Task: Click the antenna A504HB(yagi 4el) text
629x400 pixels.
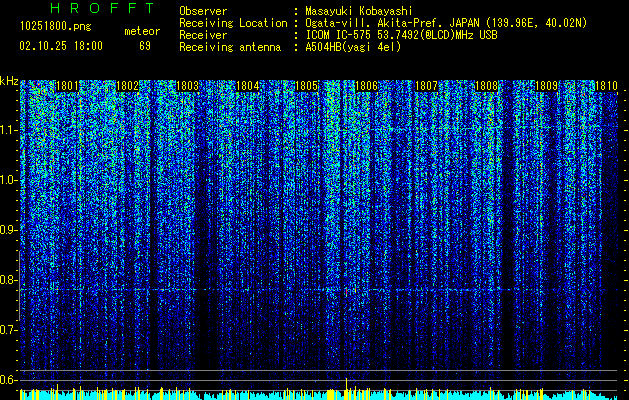Action: coord(353,47)
